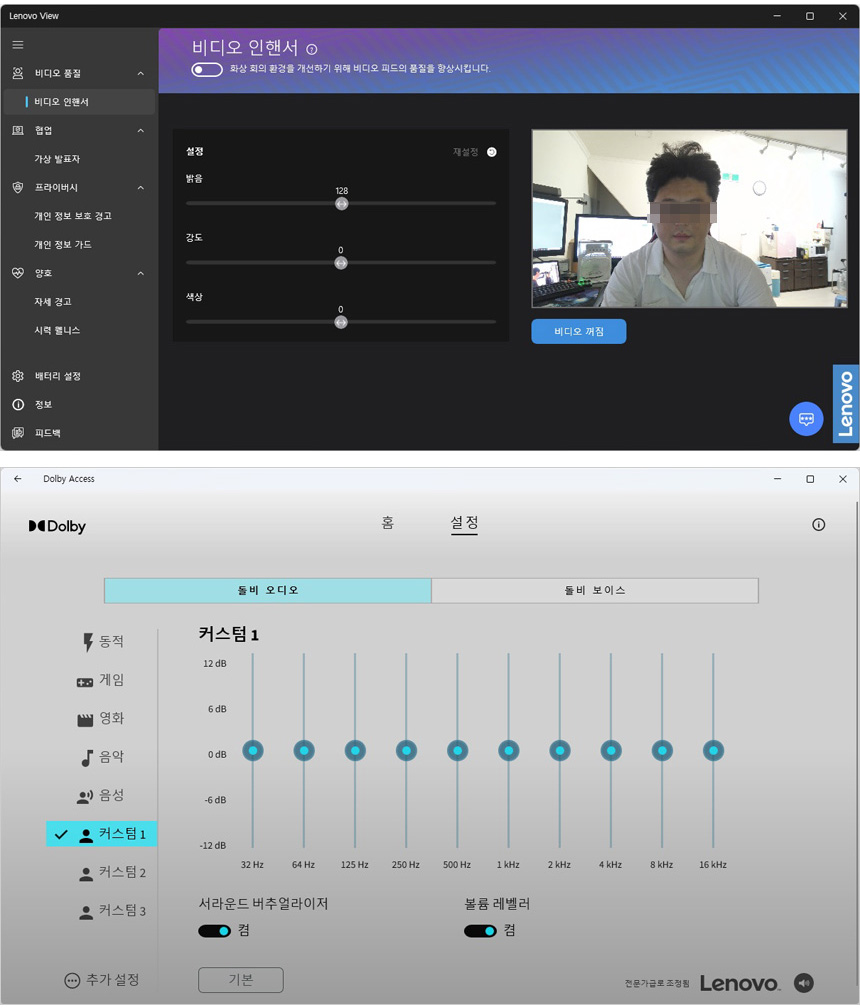Select the 커스텀 2 person icon
Screen dimensions: 860x1008
86,874
